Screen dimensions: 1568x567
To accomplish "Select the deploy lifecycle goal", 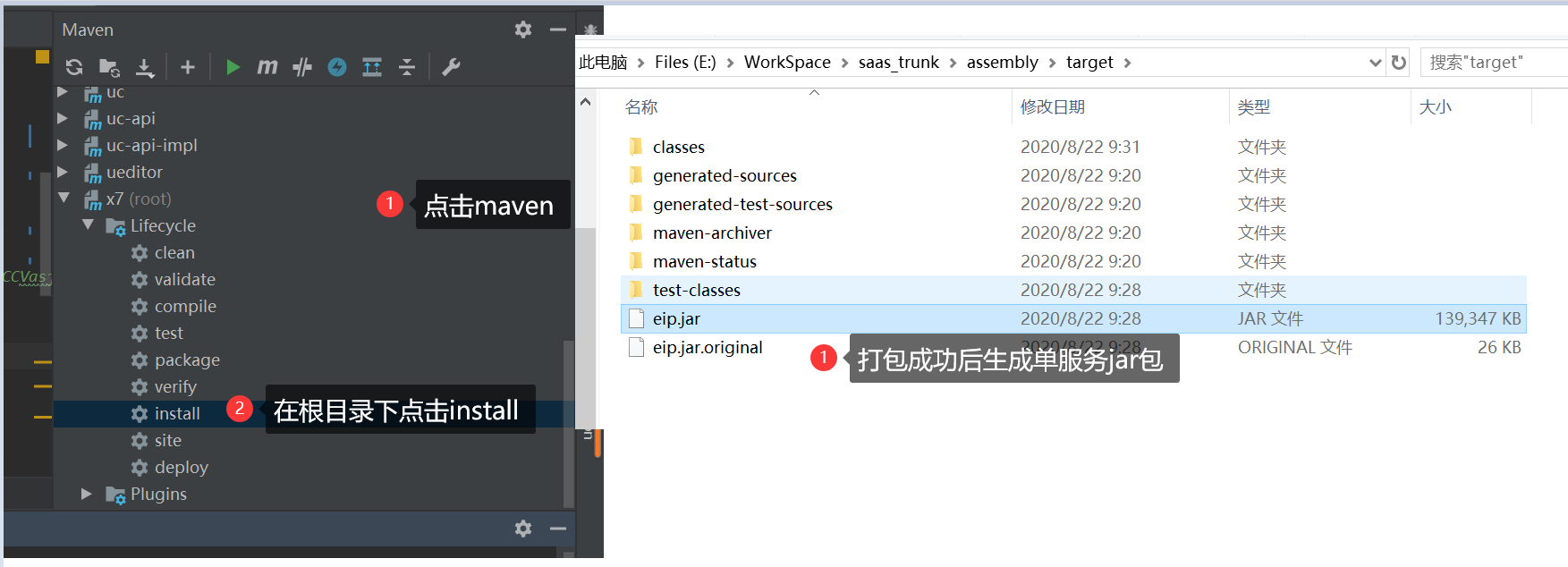I will 181,467.
